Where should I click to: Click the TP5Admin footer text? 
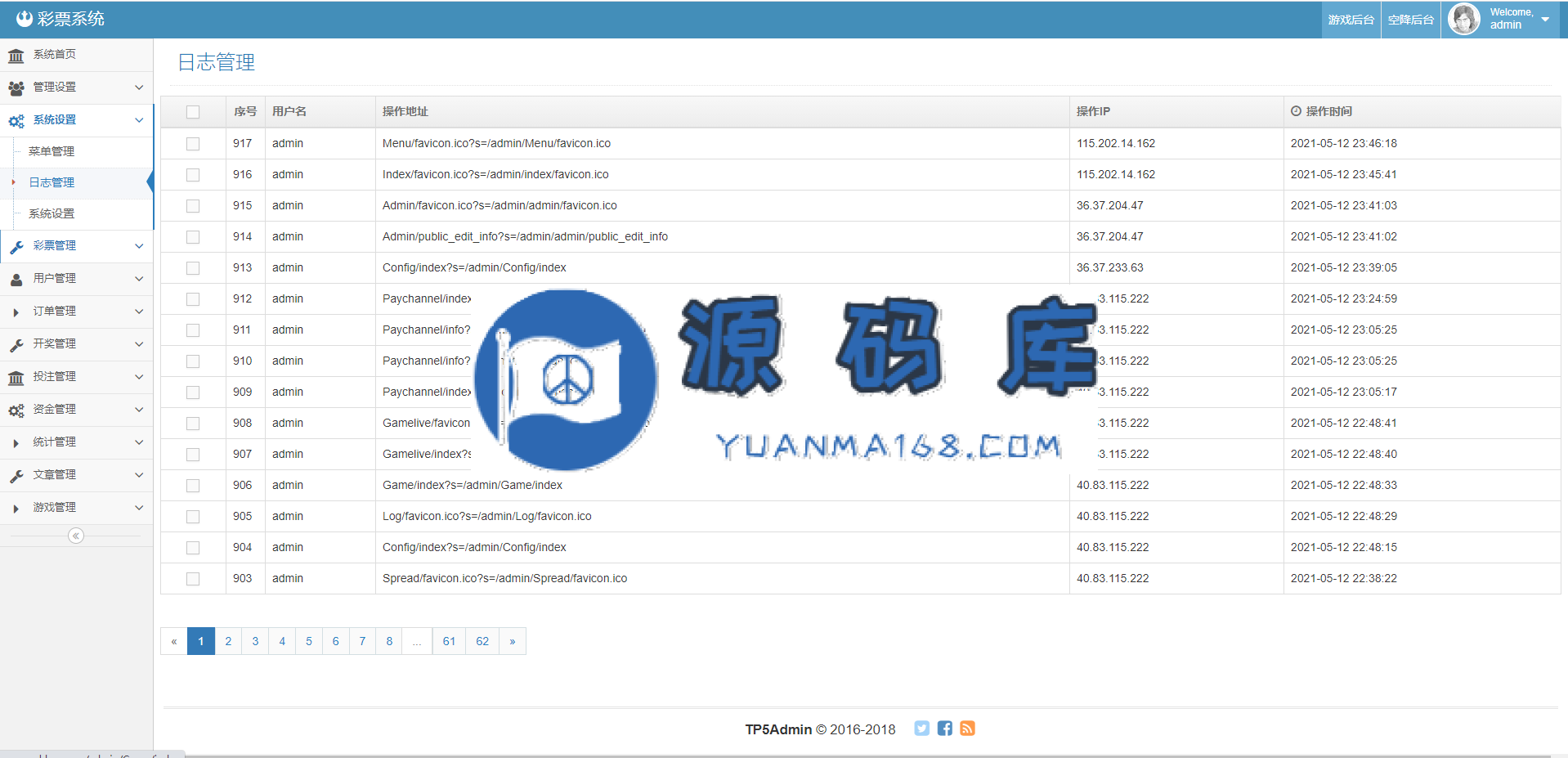pyautogui.click(x=778, y=729)
